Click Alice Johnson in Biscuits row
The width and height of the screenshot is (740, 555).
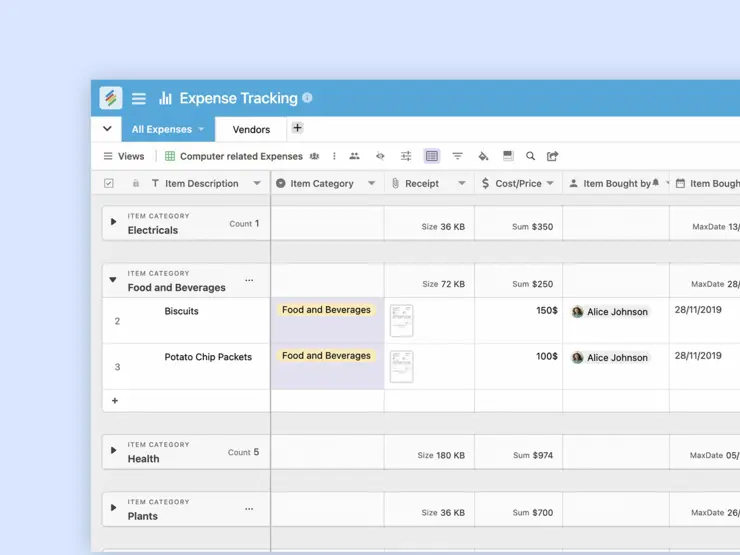(x=610, y=312)
